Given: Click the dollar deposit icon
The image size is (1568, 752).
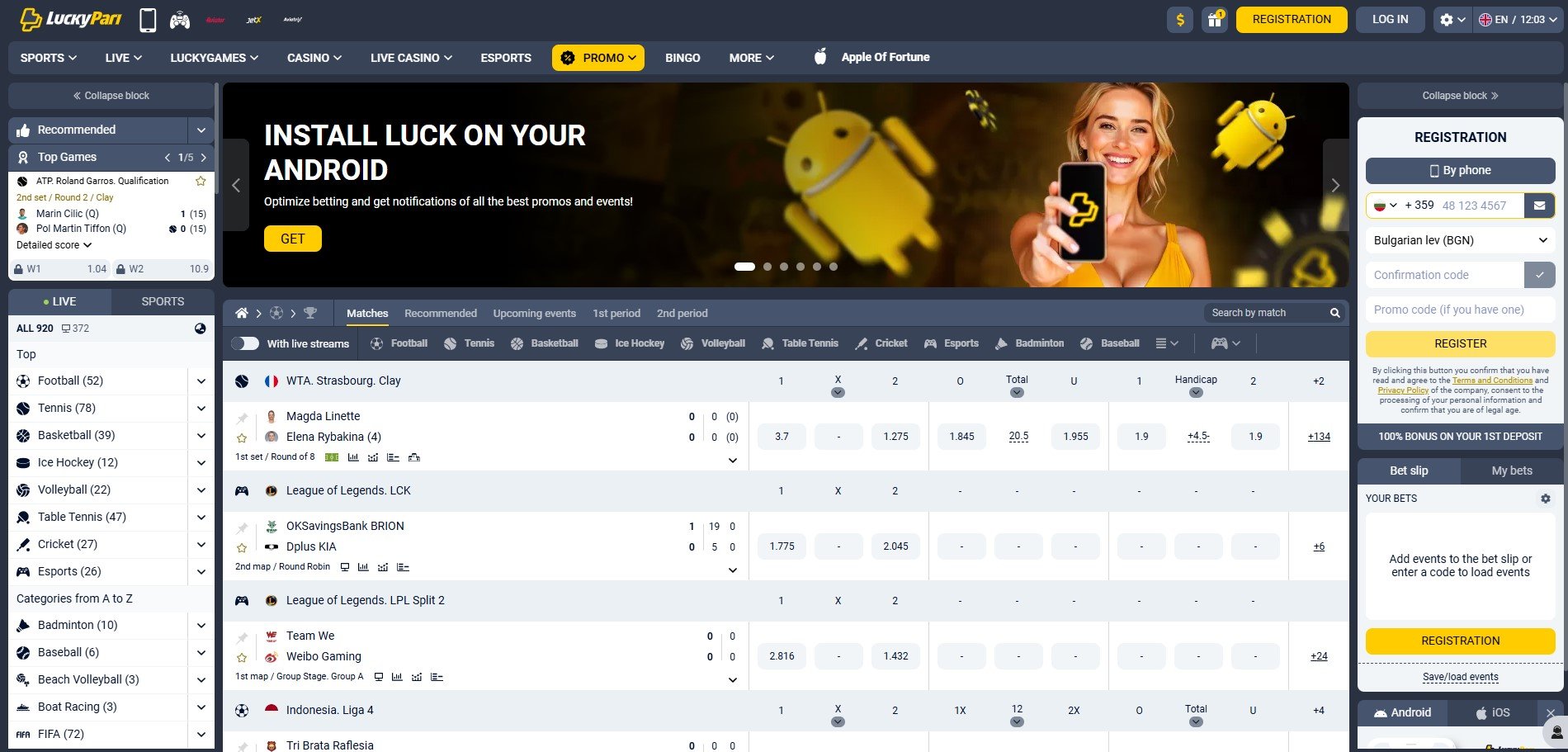Looking at the screenshot, I should click(x=1180, y=20).
